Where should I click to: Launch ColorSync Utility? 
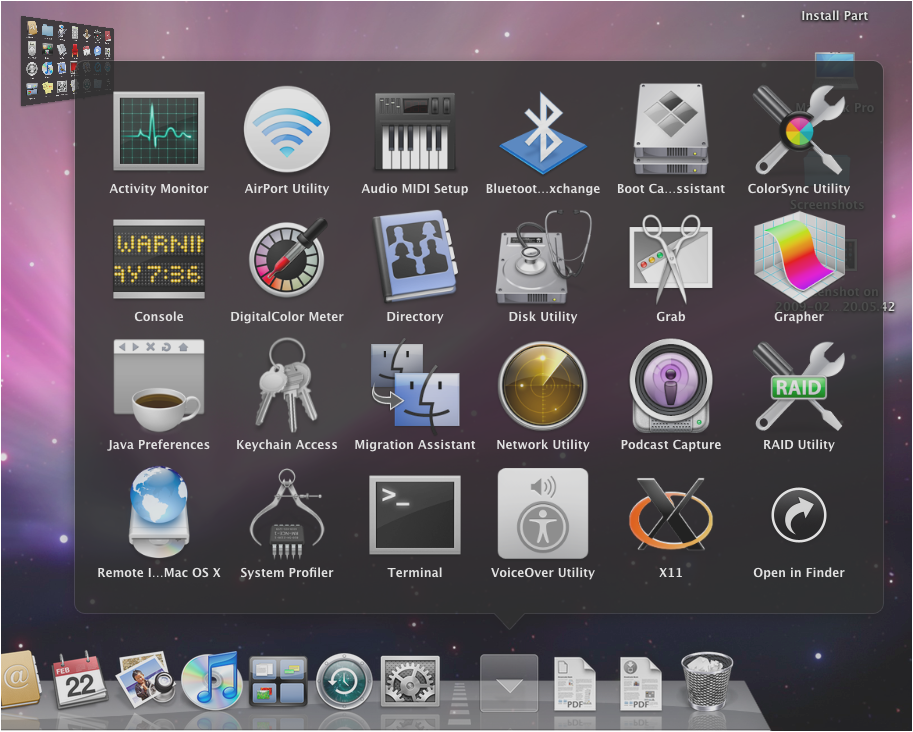(798, 132)
